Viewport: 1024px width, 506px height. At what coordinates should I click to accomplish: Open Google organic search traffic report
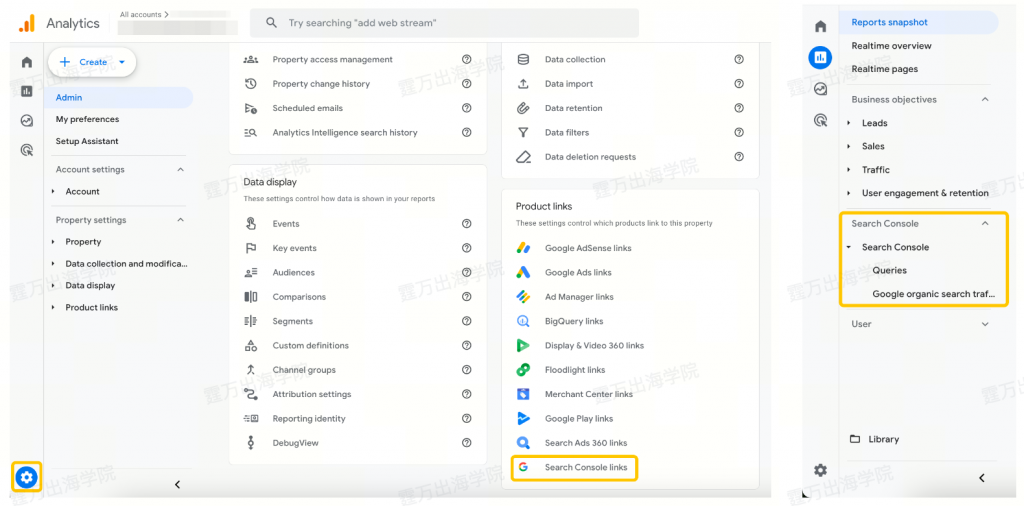[933, 294]
